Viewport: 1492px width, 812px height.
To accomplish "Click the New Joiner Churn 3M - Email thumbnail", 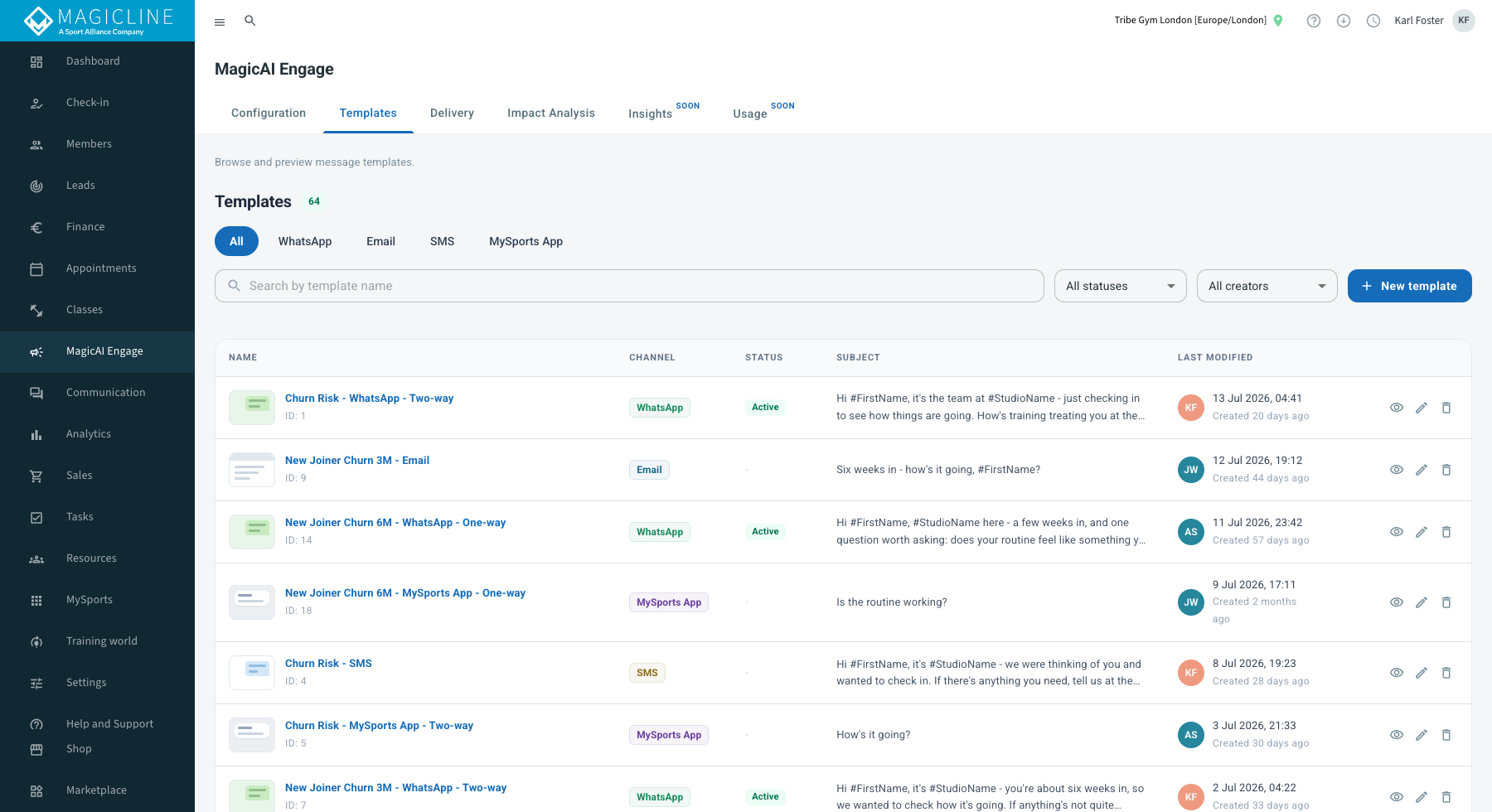I will coord(252,470).
